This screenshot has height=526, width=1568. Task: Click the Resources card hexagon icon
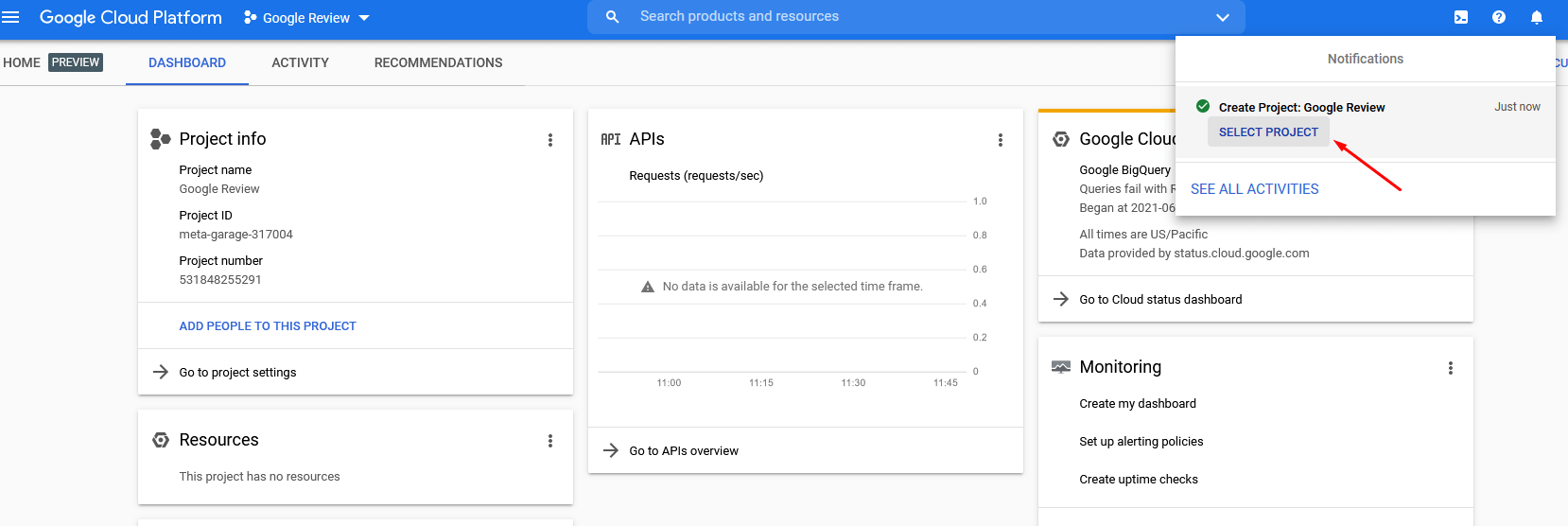161,440
